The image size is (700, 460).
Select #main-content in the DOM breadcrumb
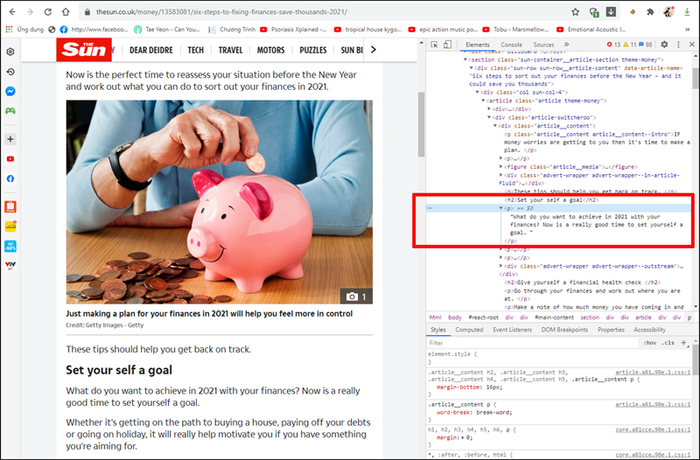pos(554,318)
